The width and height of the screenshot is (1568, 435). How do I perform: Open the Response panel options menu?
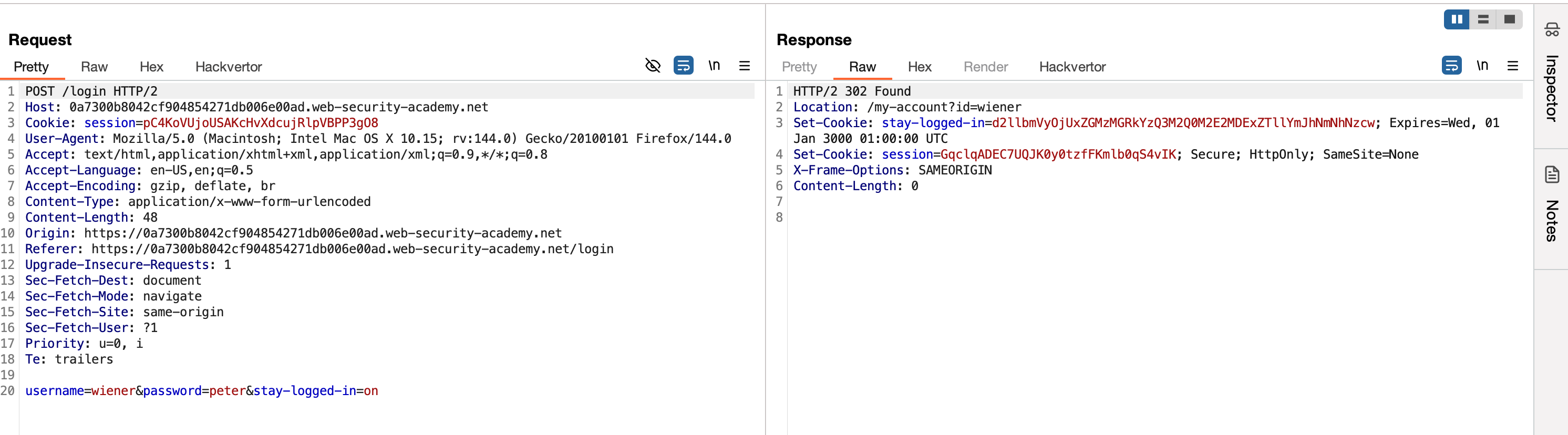click(x=1512, y=66)
